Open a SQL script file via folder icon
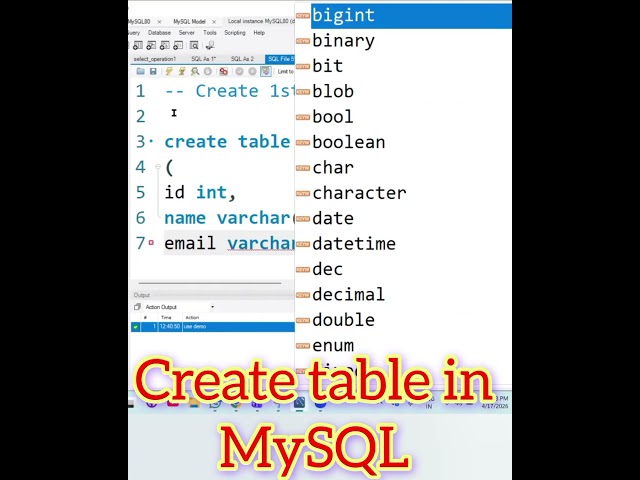The image size is (640, 480). (140, 71)
